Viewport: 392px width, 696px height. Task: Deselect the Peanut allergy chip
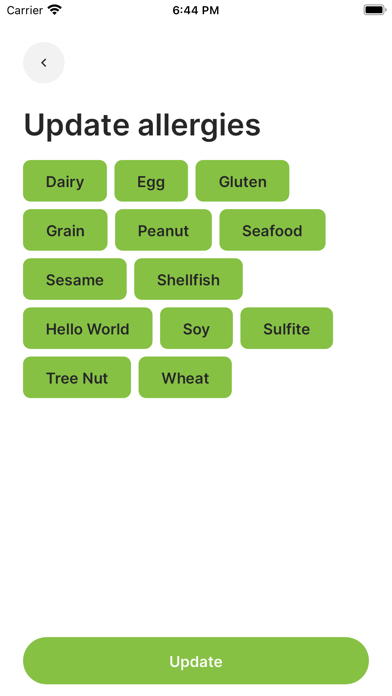coord(163,230)
